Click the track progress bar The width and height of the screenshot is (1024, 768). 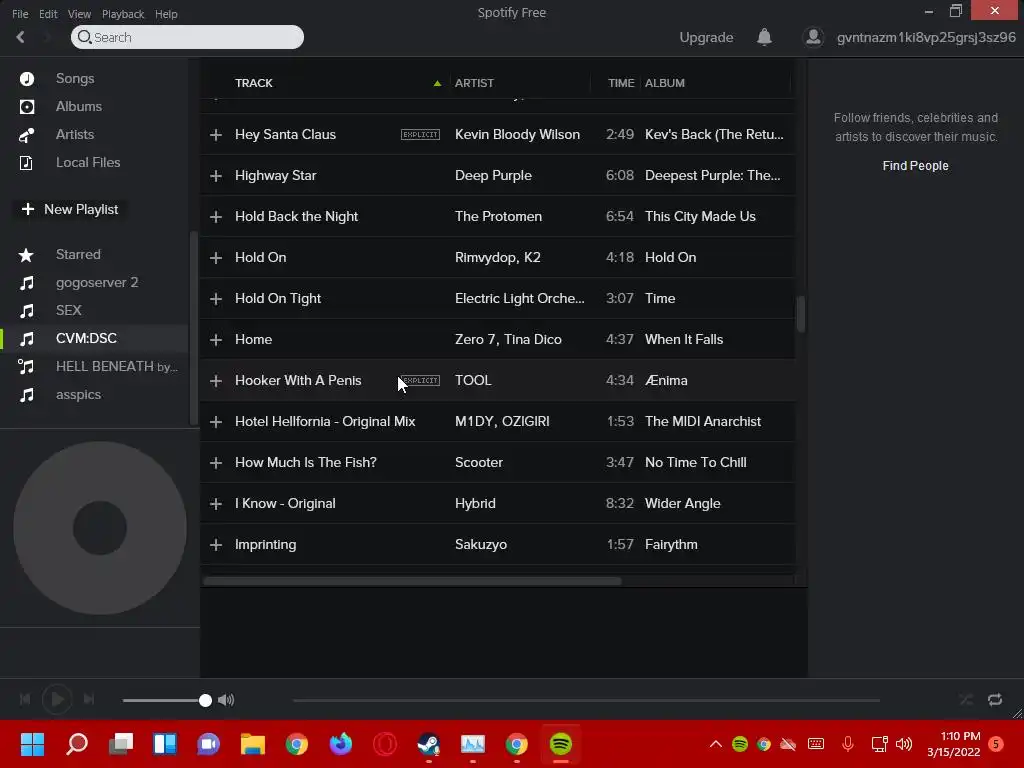tap(586, 700)
